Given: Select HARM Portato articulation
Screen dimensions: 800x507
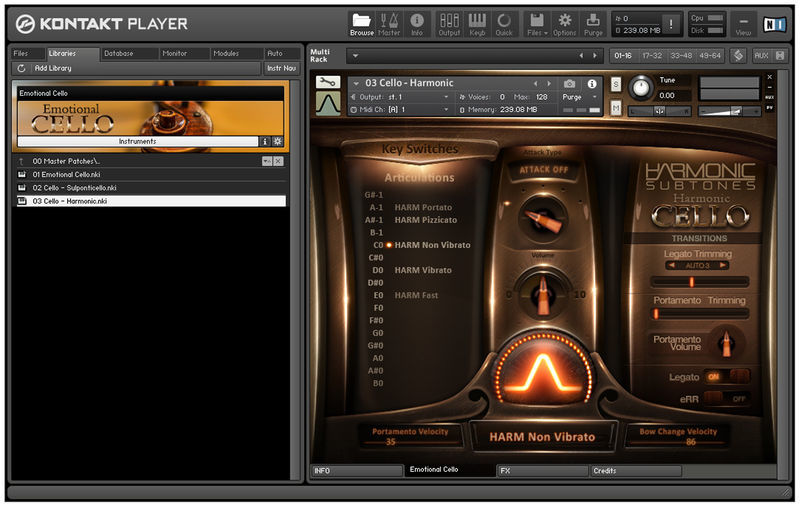Looking at the screenshot, I should [x=423, y=208].
